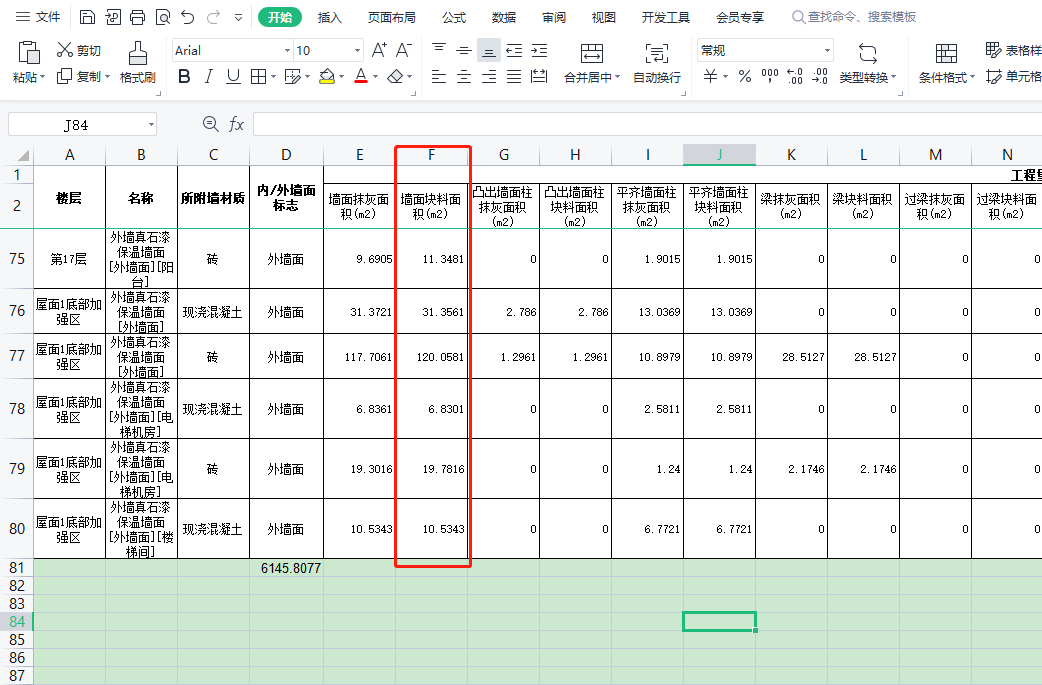Align text to top
The image size is (1042, 685).
(x=439, y=50)
